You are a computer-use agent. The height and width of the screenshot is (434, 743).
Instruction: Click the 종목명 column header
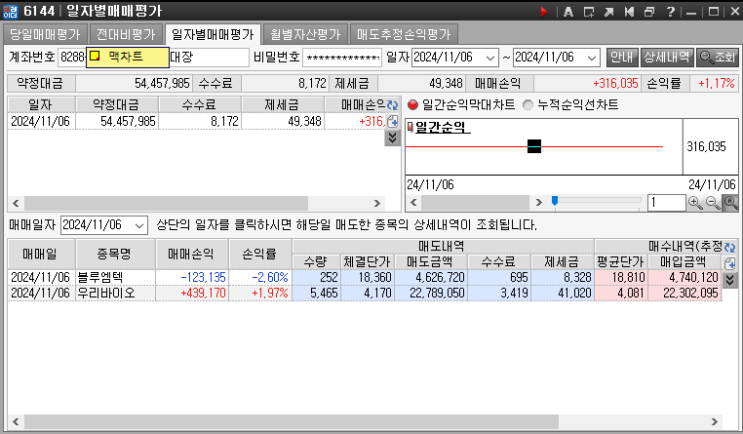[115, 254]
